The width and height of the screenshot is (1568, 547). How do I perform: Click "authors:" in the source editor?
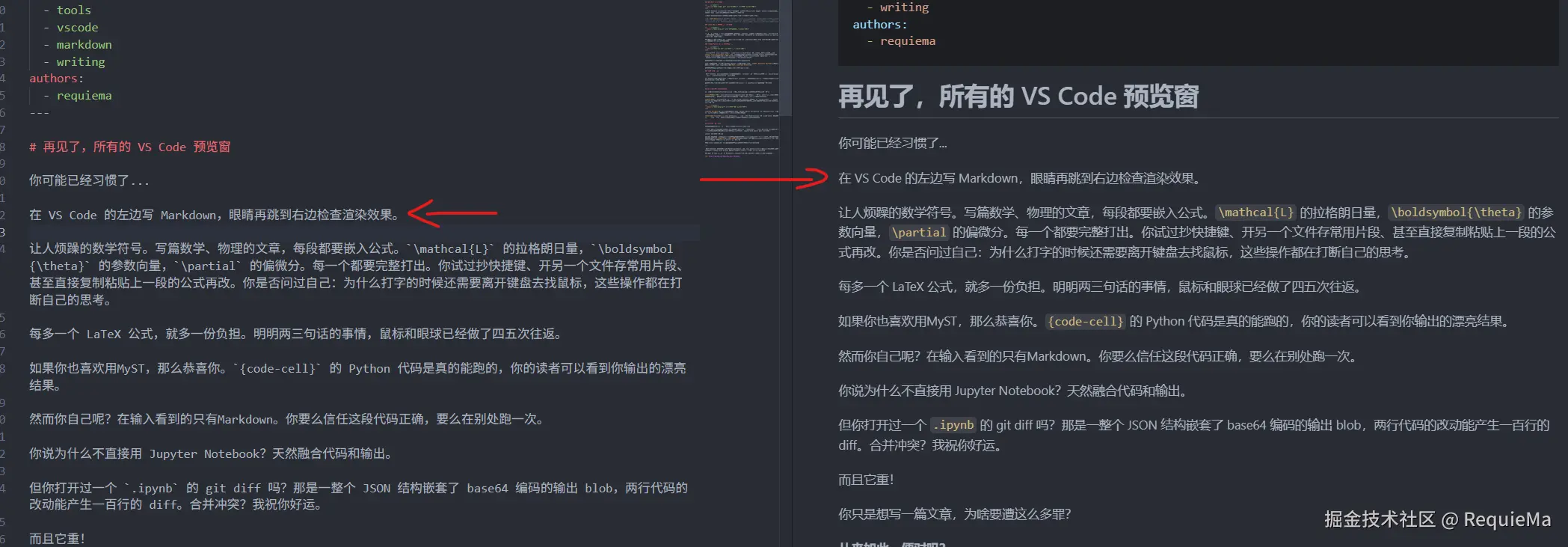57,79
